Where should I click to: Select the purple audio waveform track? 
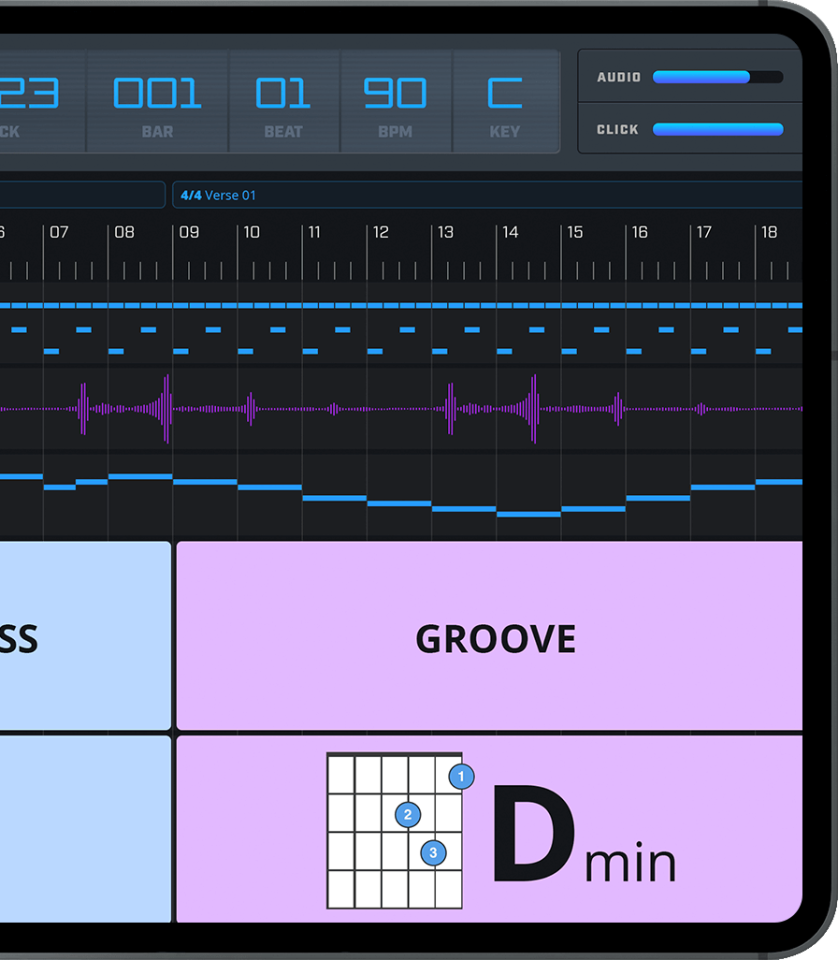click(x=400, y=408)
